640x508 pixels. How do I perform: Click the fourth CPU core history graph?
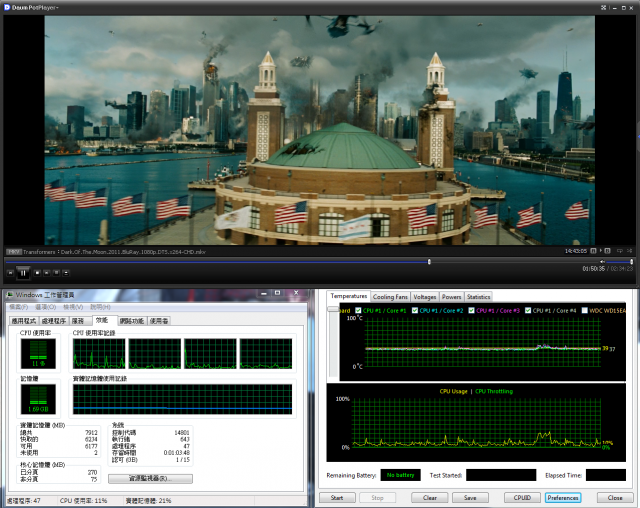coord(266,353)
